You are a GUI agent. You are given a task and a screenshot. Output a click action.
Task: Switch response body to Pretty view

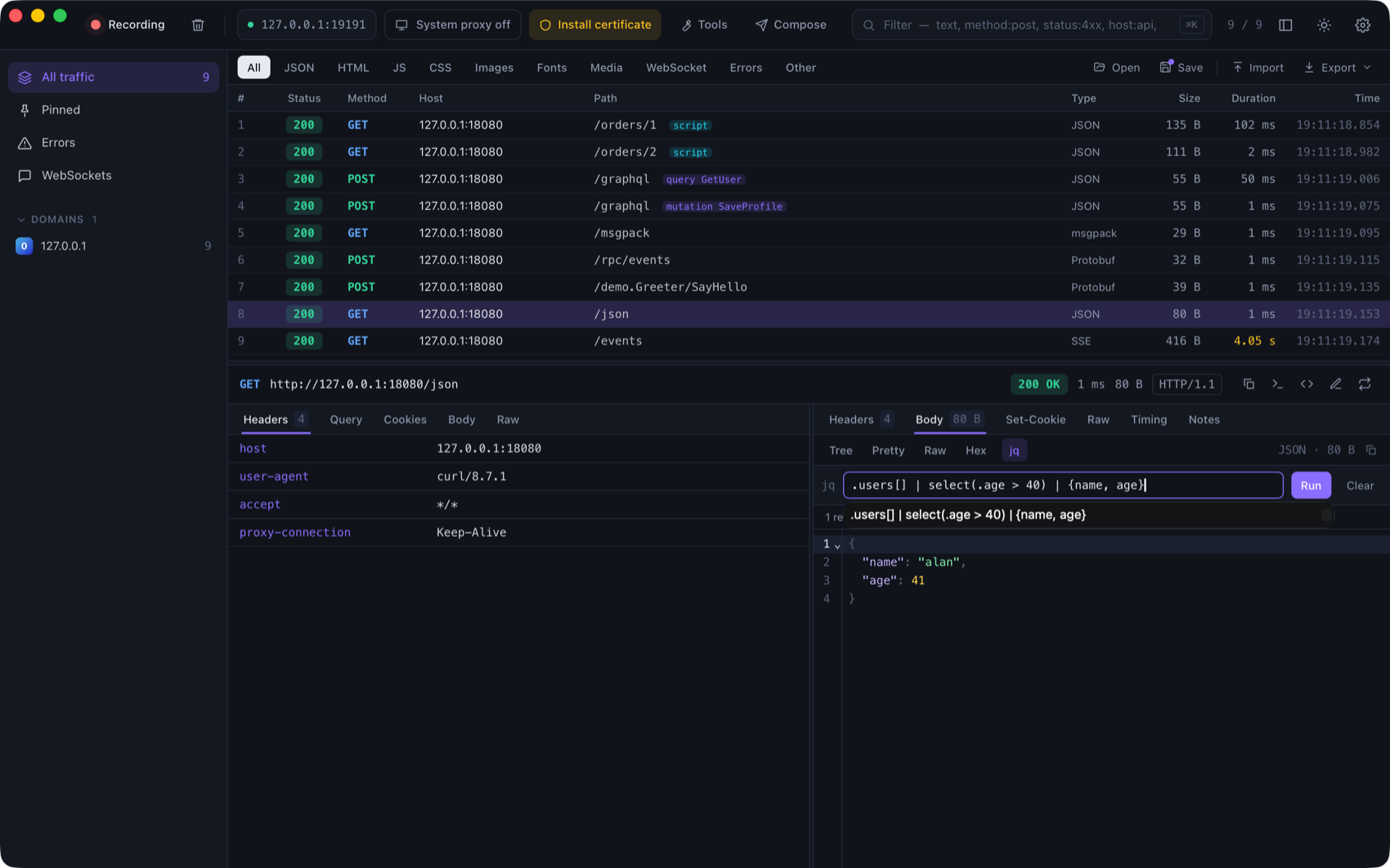888,450
